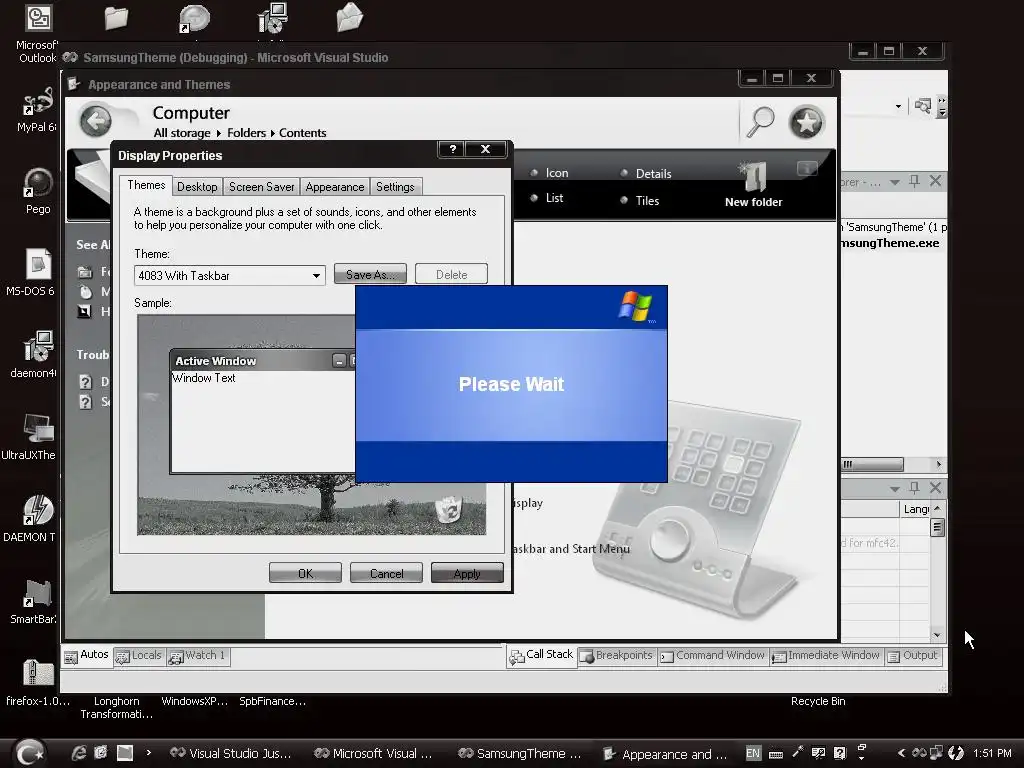The image size is (1024, 768).
Task: Switch to the Themes tab
Action: pyautogui.click(x=146, y=185)
